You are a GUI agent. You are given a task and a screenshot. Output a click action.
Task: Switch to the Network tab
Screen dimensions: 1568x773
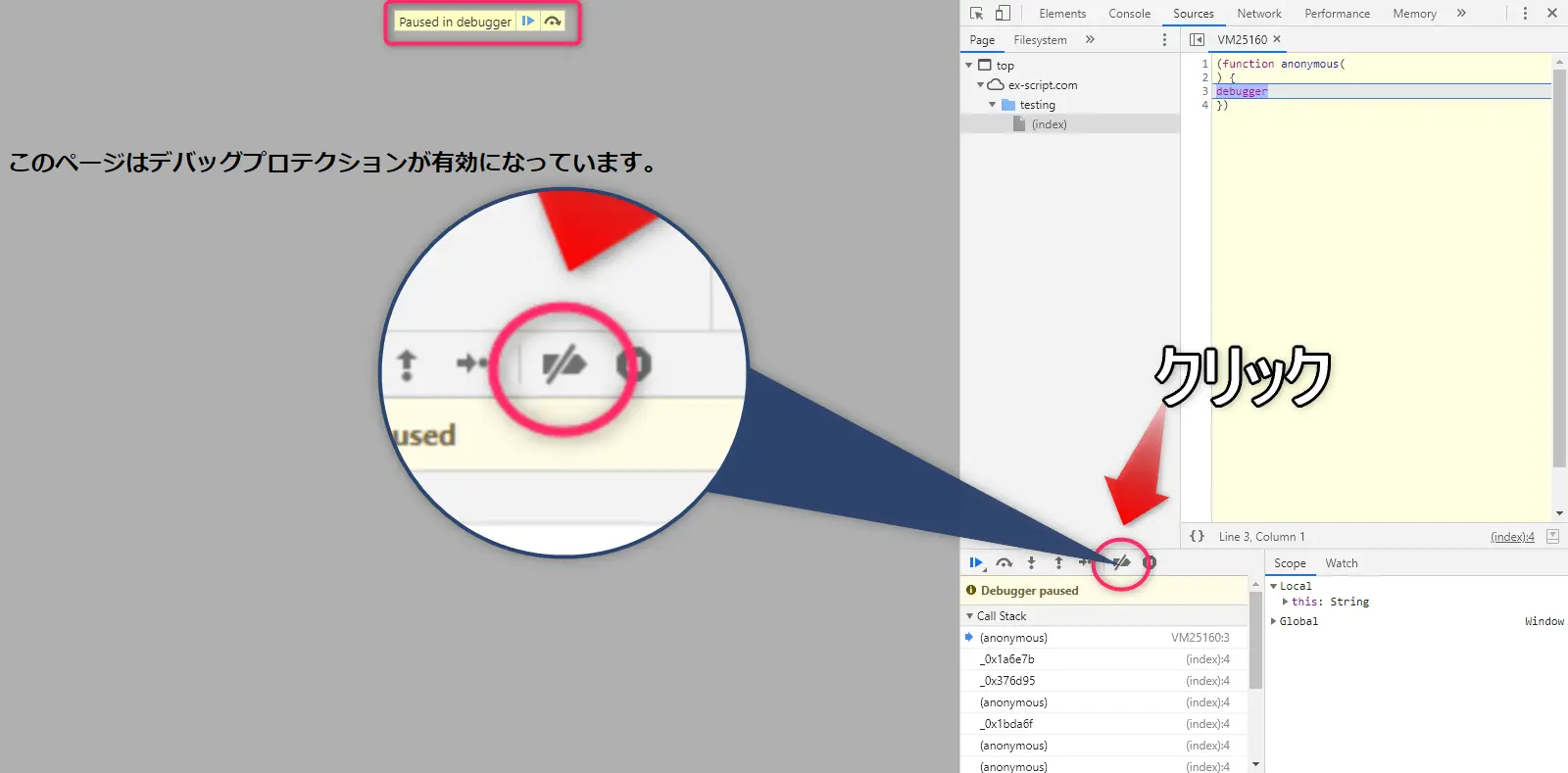[1258, 14]
